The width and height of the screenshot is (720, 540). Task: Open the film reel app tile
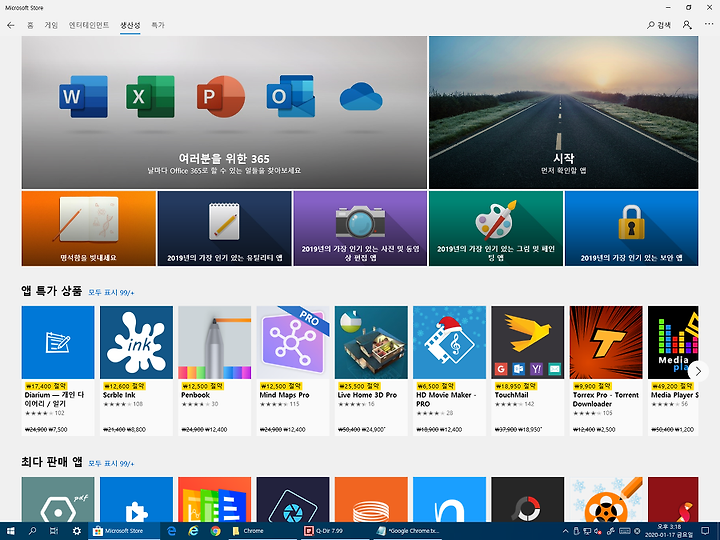click(x=606, y=500)
